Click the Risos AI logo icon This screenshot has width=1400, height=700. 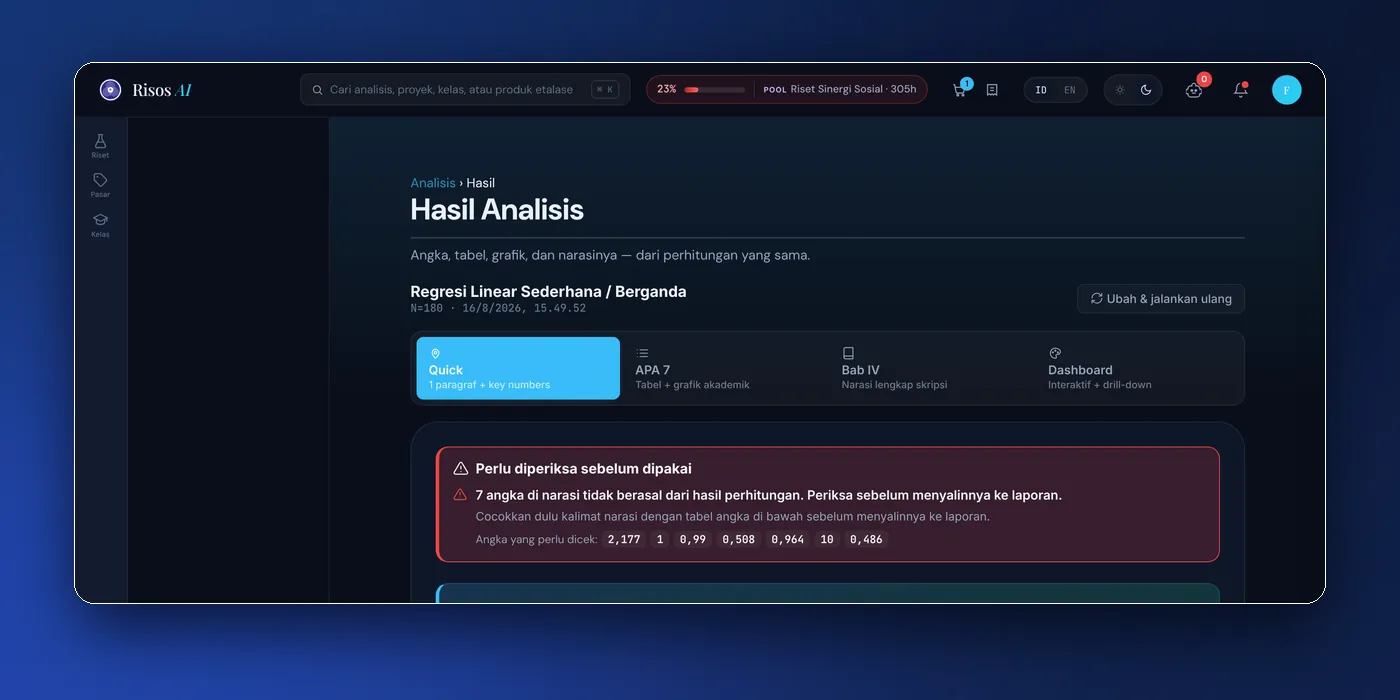(x=110, y=90)
